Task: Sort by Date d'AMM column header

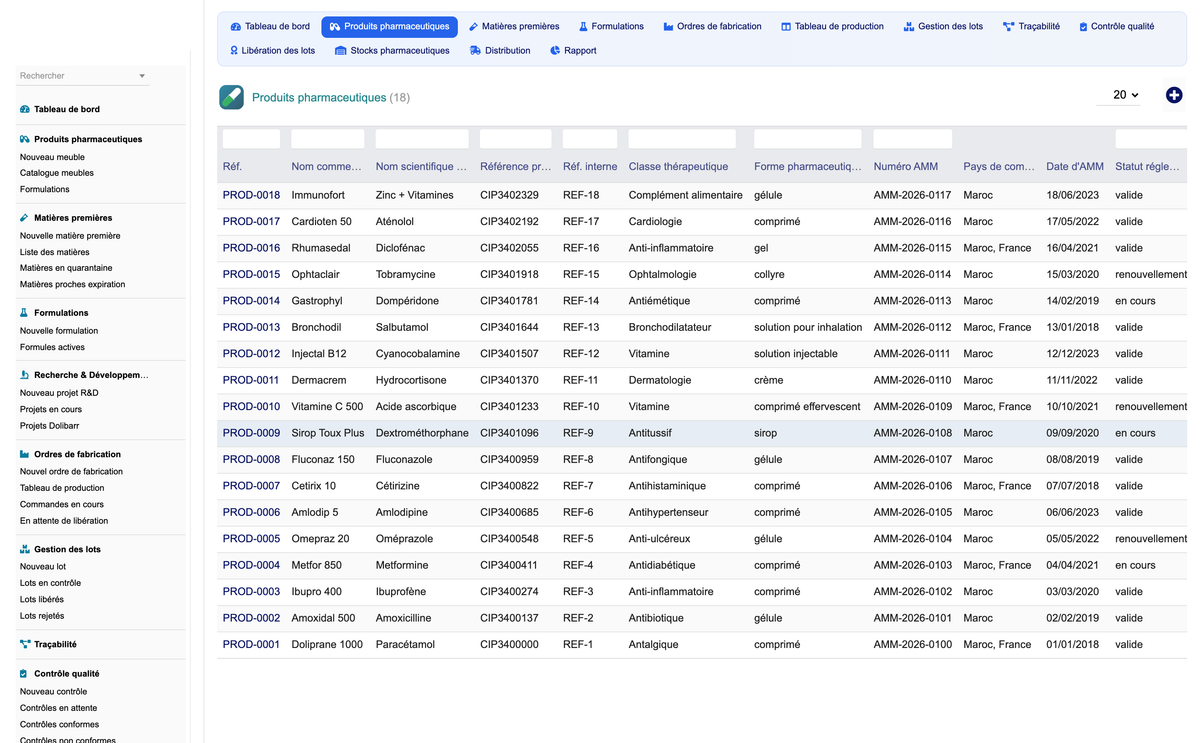Action: [1074, 166]
